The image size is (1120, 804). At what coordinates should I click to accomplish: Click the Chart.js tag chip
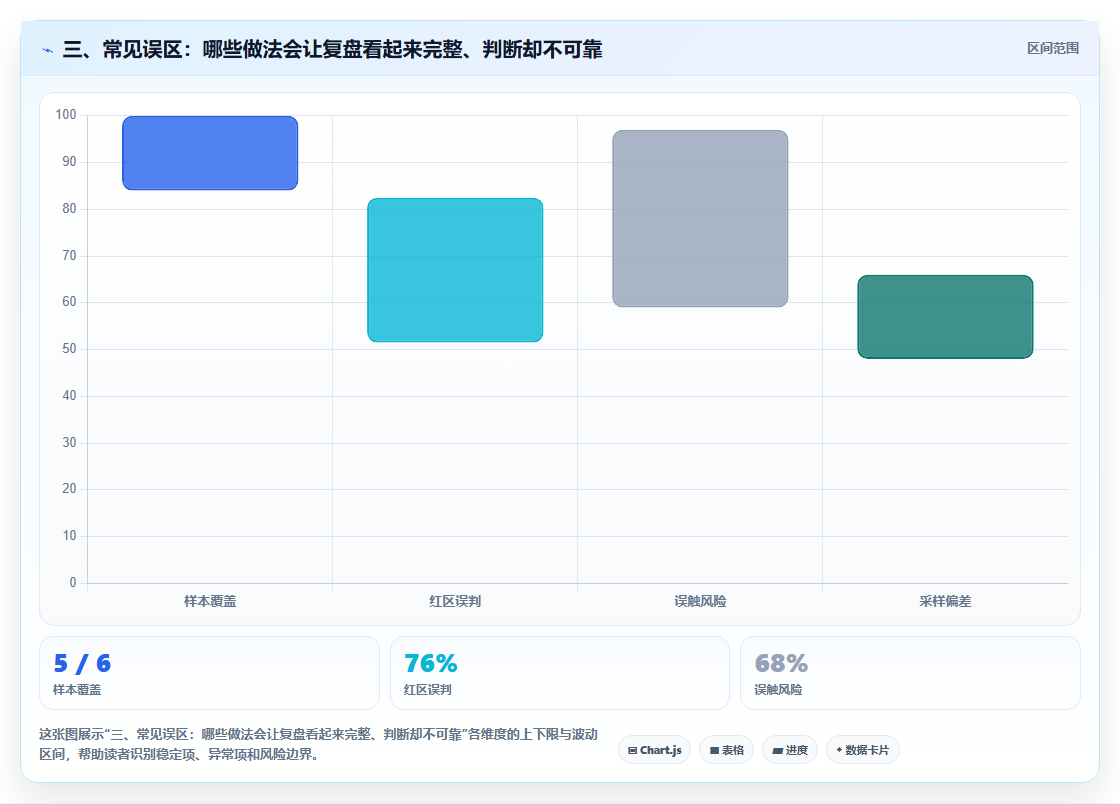pyautogui.click(x=654, y=750)
